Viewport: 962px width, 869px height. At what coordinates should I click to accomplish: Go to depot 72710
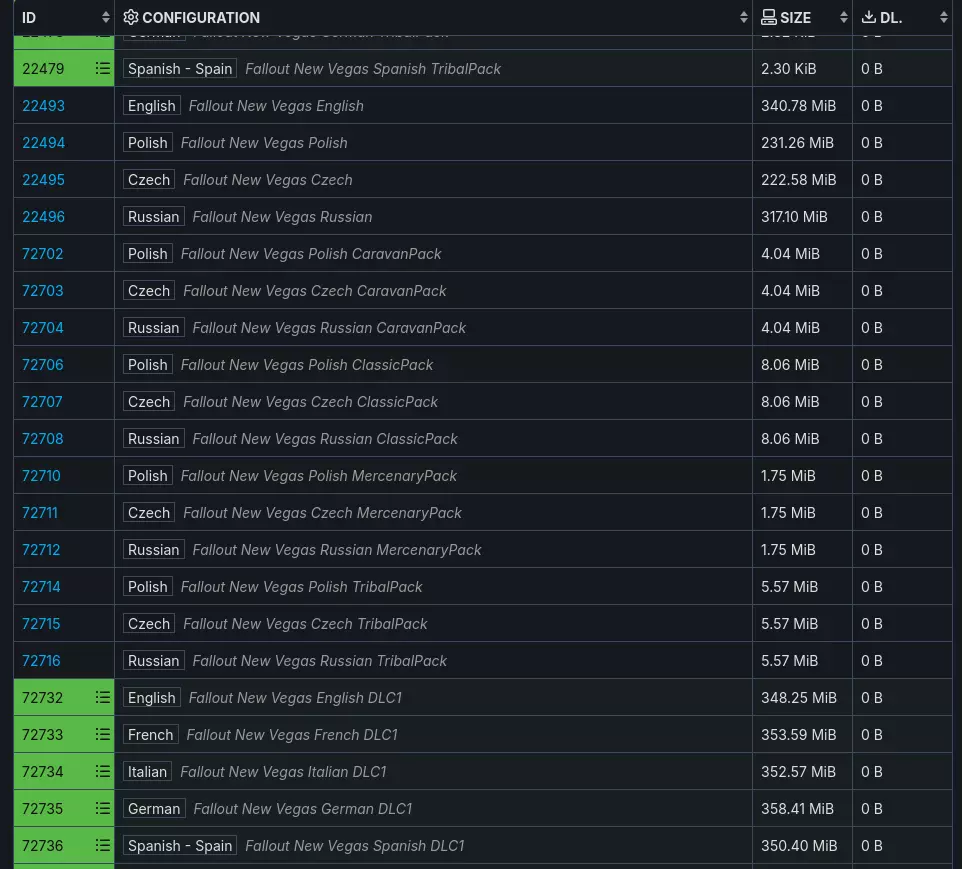click(x=41, y=476)
